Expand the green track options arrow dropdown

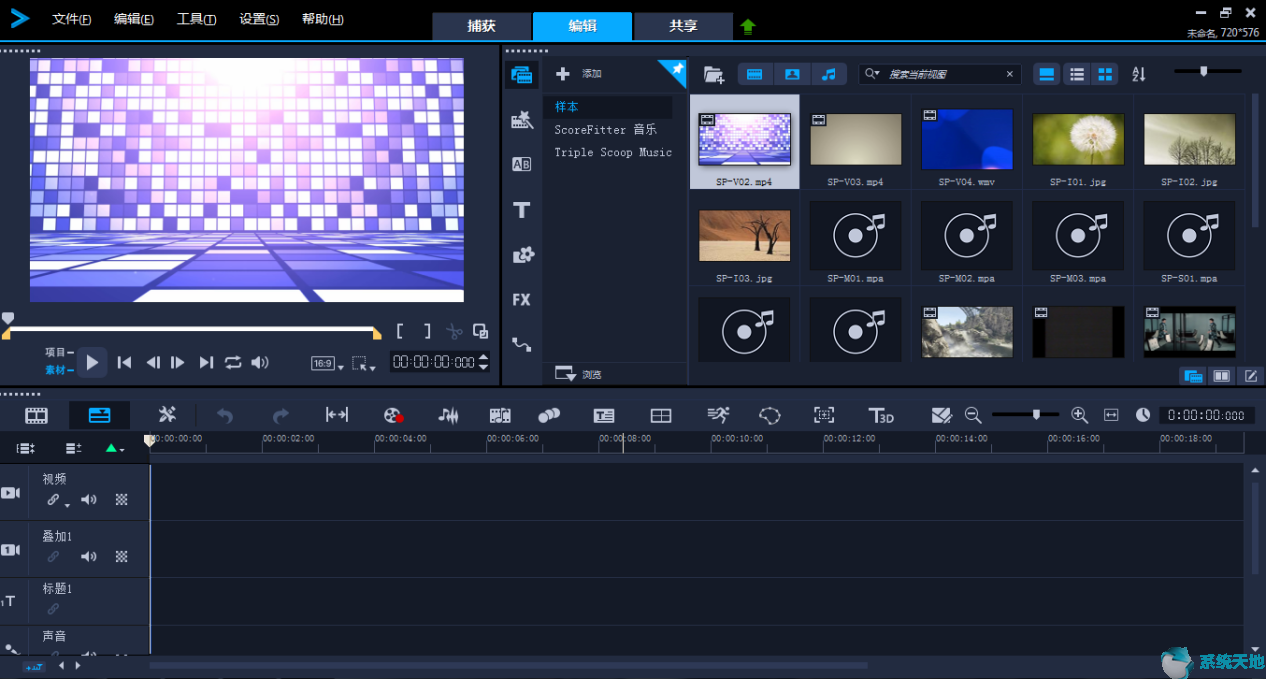tap(115, 449)
